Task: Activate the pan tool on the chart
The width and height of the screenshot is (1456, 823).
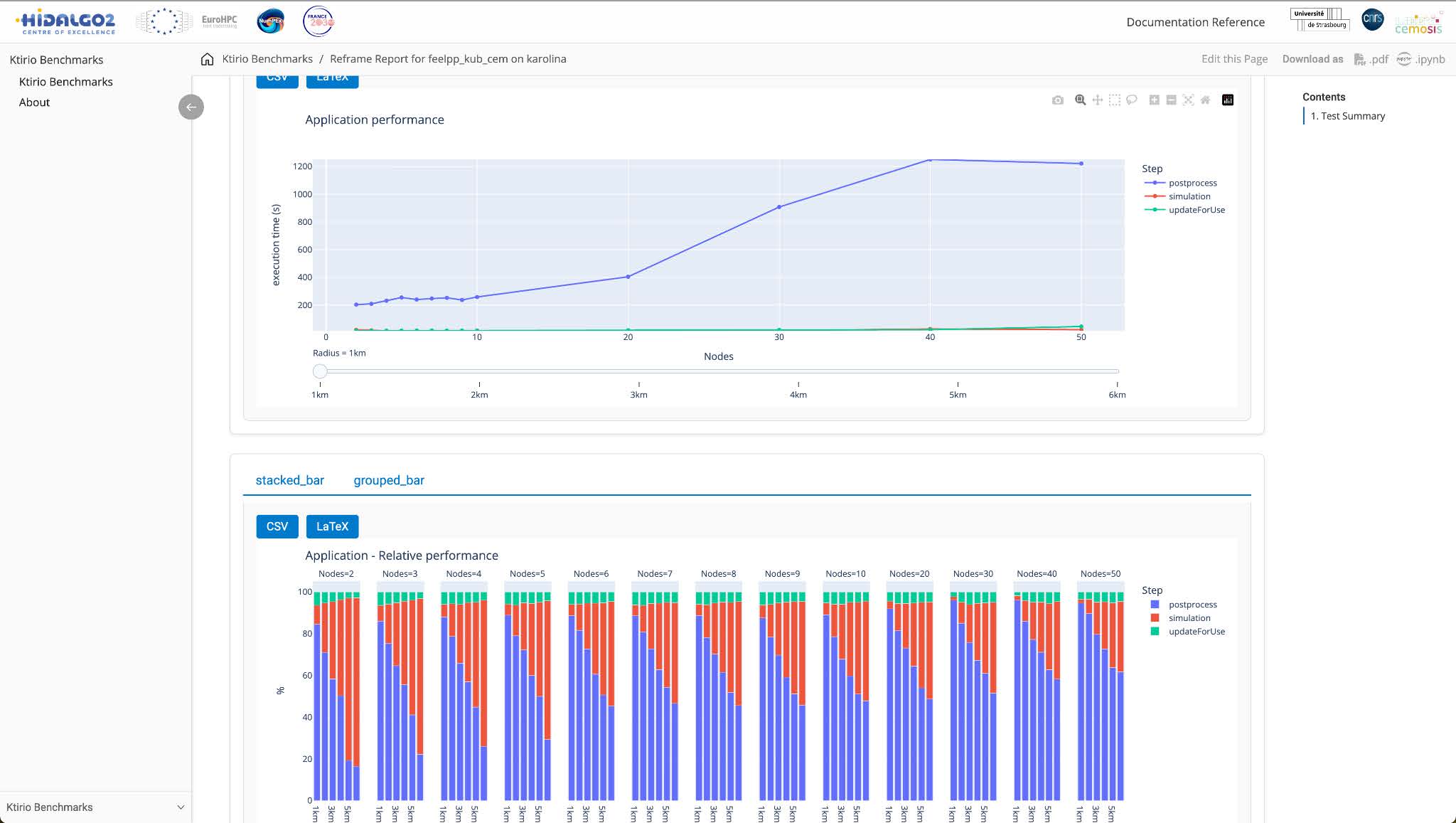Action: pyautogui.click(x=1097, y=100)
